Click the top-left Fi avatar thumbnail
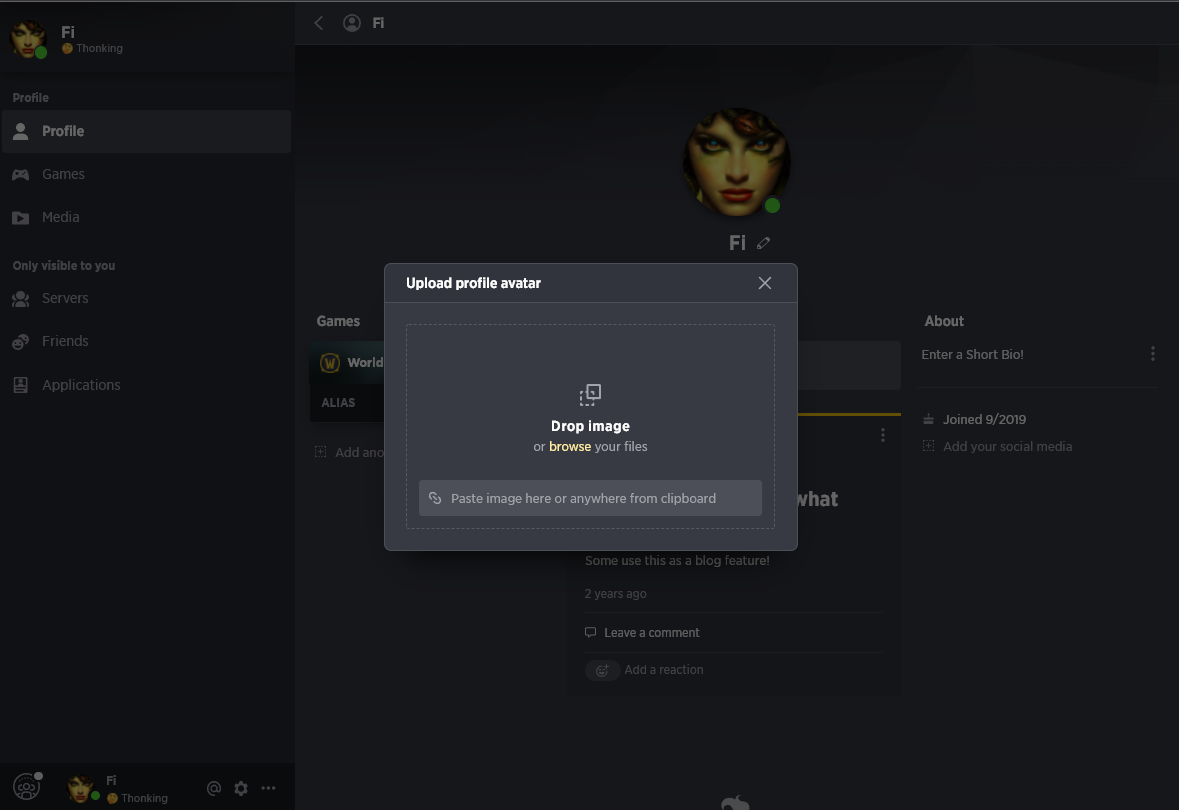The height and width of the screenshot is (810, 1179). (x=28, y=38)
